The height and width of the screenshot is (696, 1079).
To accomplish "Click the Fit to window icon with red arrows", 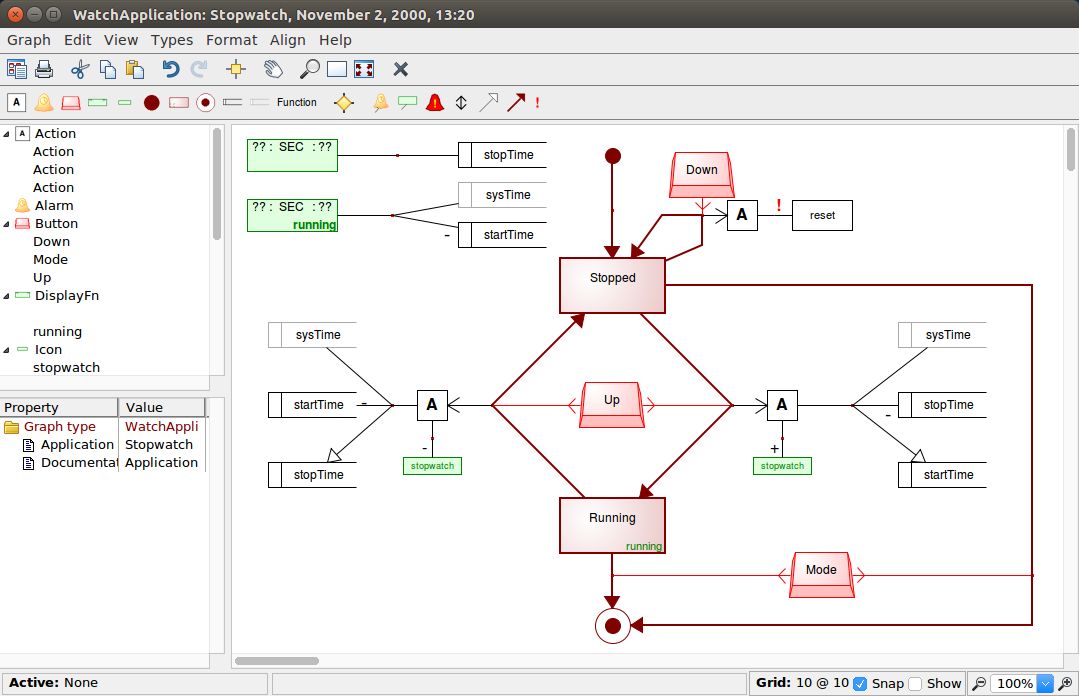I will [364, 69].
